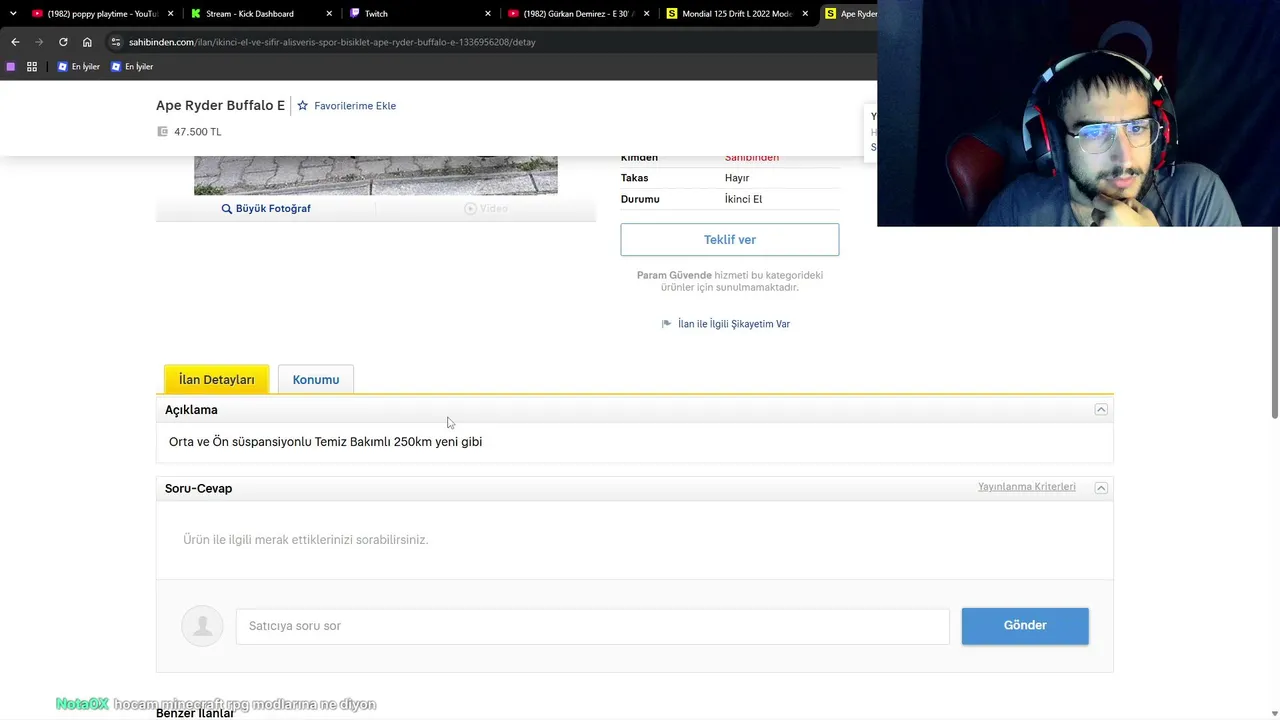View site information icon in address bar
Screen dimensions: 1280x720
tap(116, 42)
